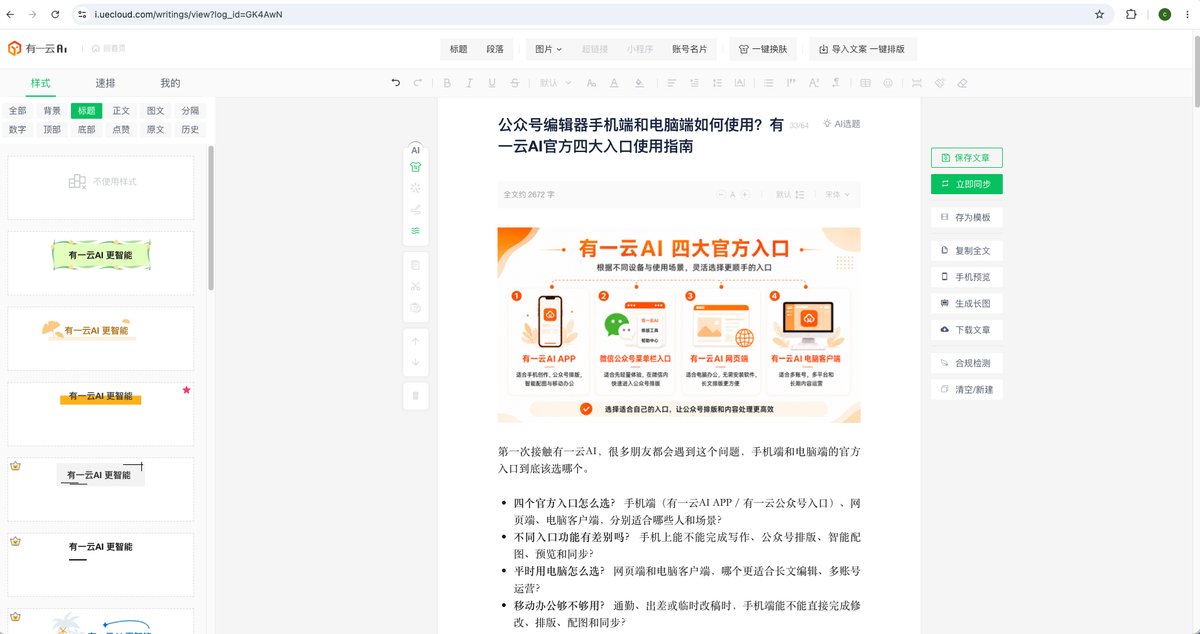Delete block with trash icon
Image resolution: width=1200 pixels, height=634 pixels.
[x=416, y=396]
